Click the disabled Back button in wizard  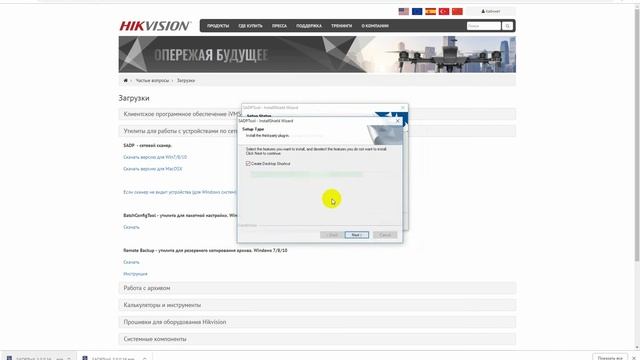(332, 235)
